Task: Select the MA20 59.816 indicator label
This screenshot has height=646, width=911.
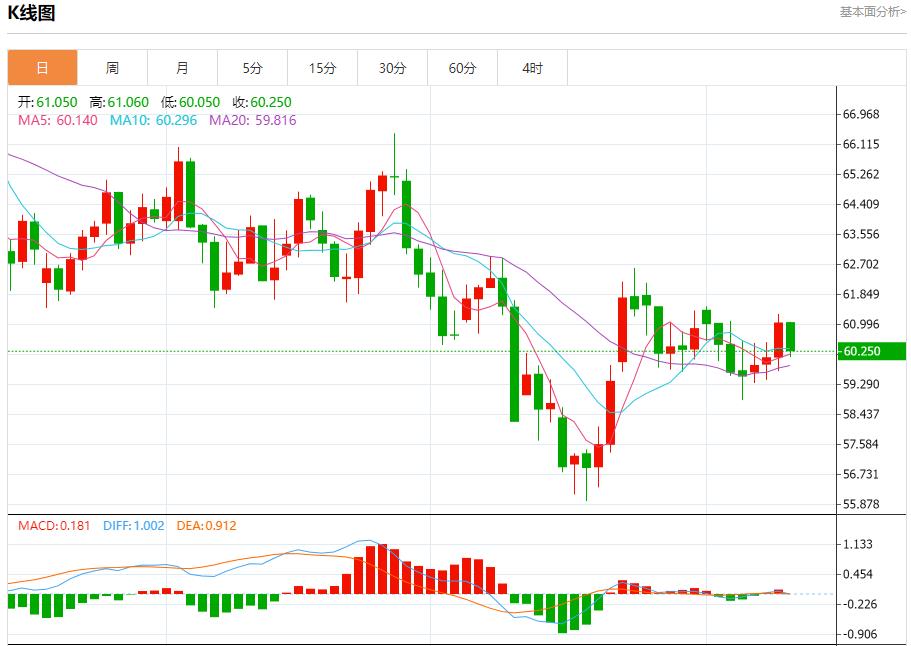Action: coord(252,120)
